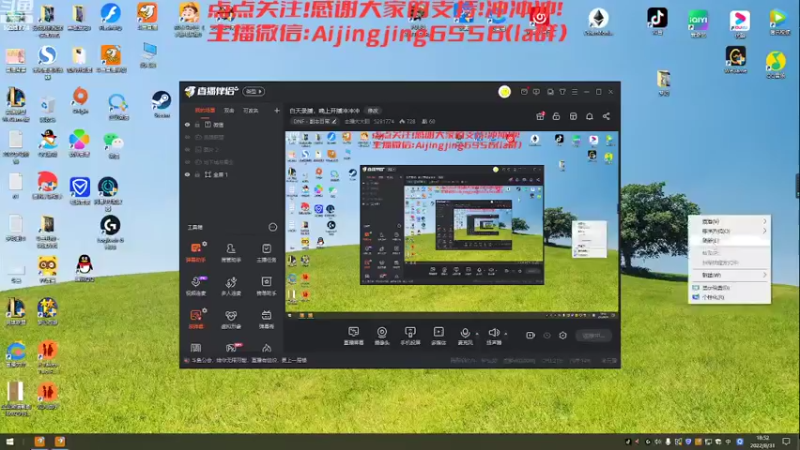Screen dimensions: 800x450
Task: Open the first orange taskbar app
Action: (39, 441)
